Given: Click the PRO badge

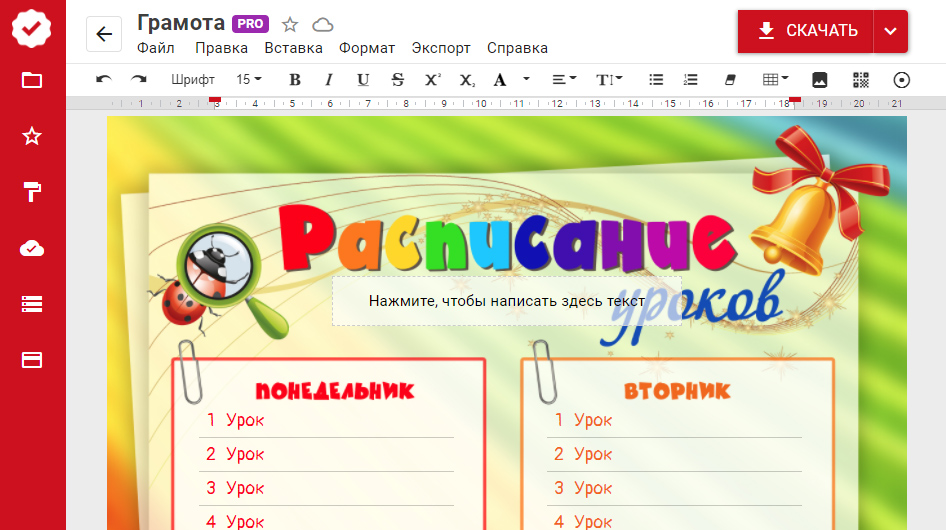Looking at the screenshot, I should (x=250, y=24).
